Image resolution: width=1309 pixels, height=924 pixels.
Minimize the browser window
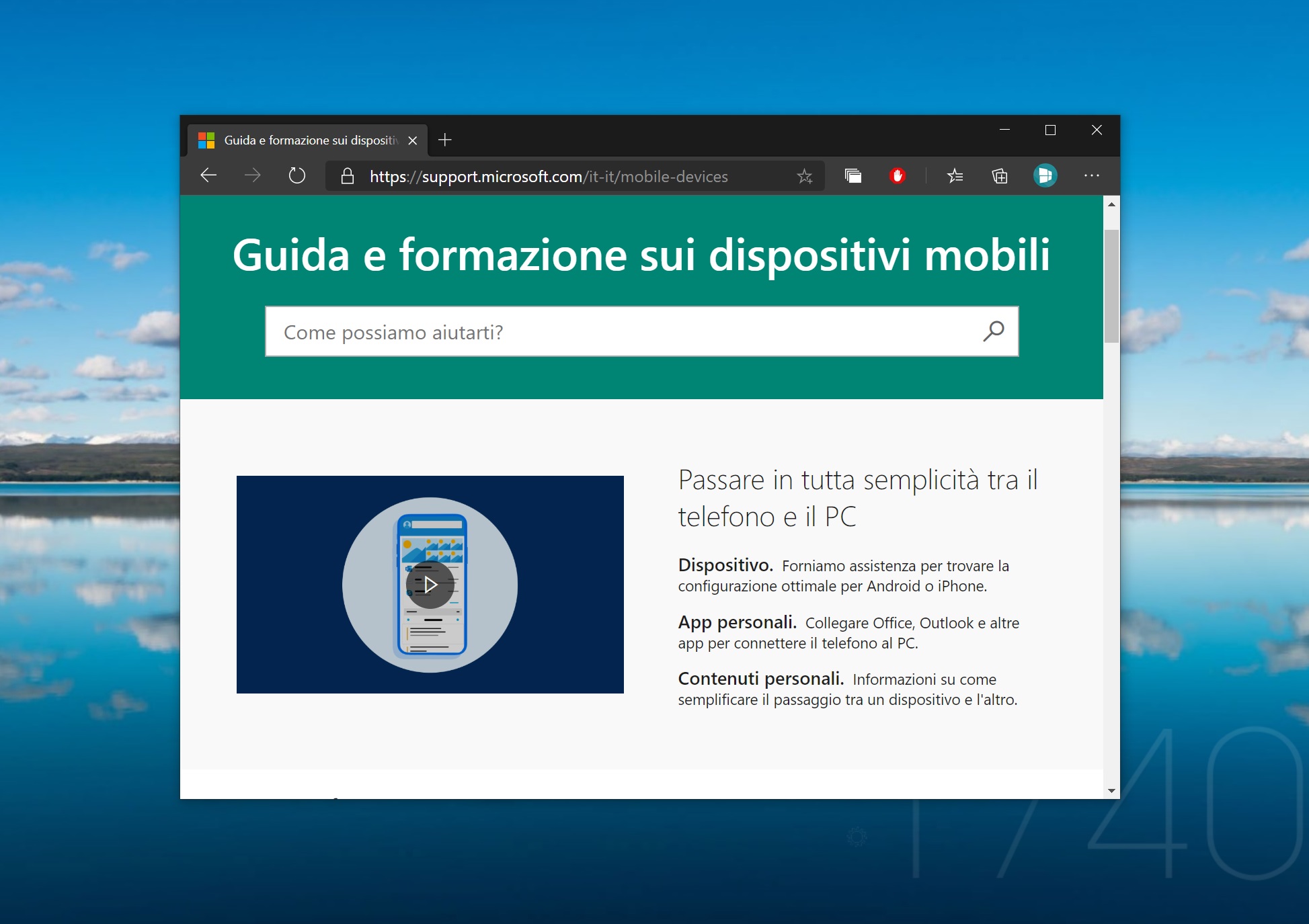[1004, 130]
